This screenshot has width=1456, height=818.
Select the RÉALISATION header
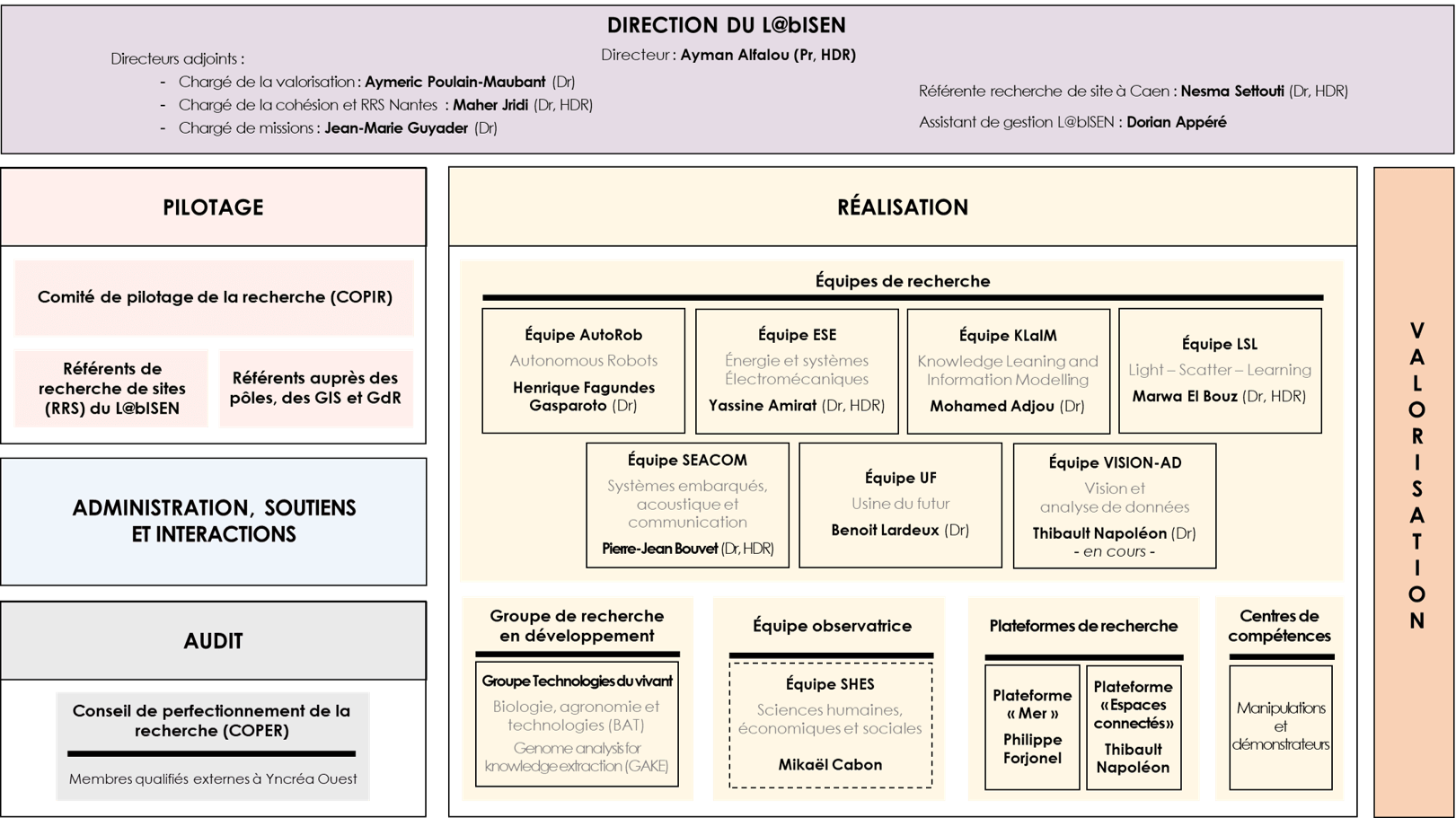(x=903, y=207)
